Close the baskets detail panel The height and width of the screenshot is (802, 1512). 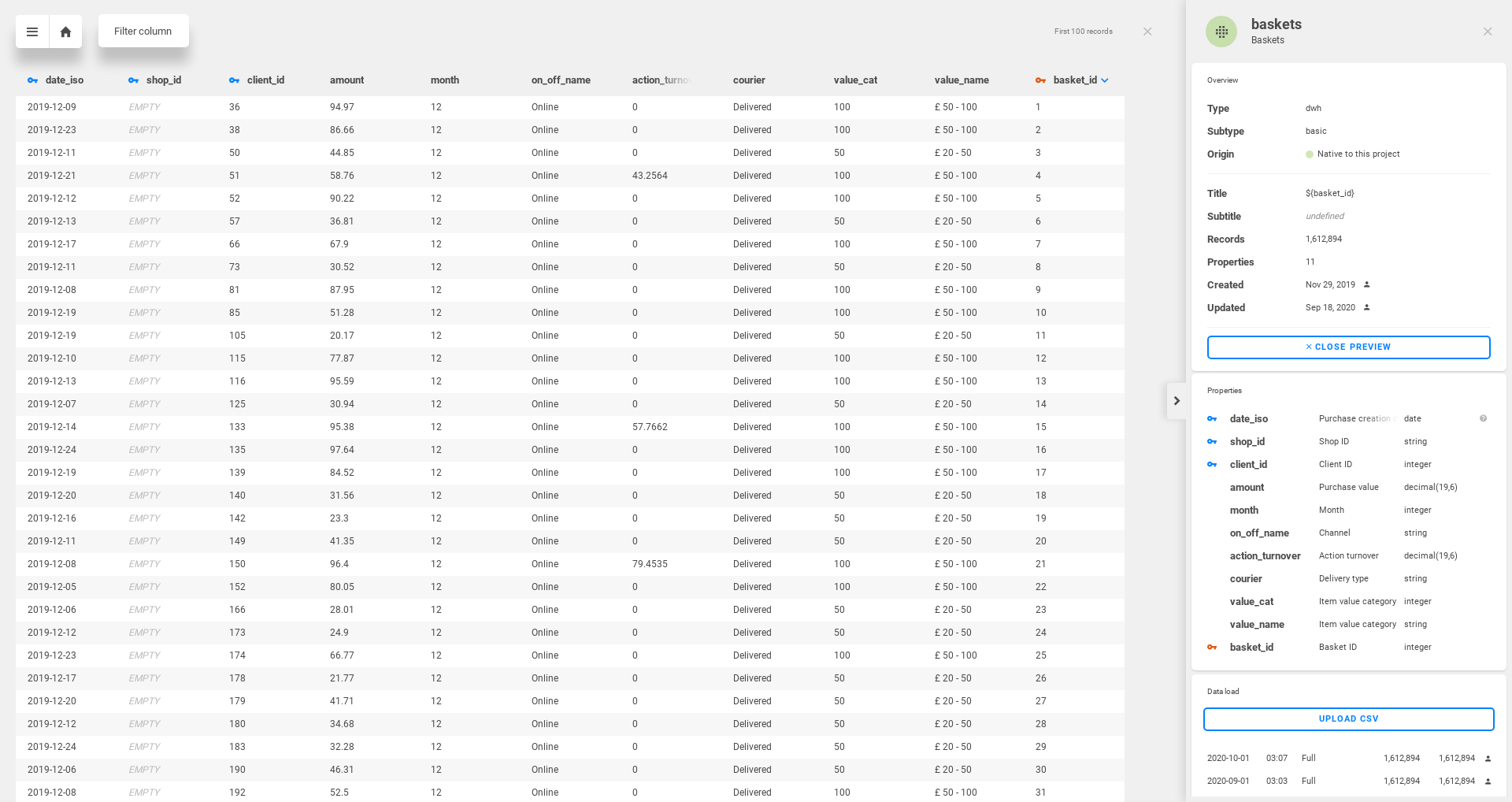pyautogui.click(x=1488, y=32)
